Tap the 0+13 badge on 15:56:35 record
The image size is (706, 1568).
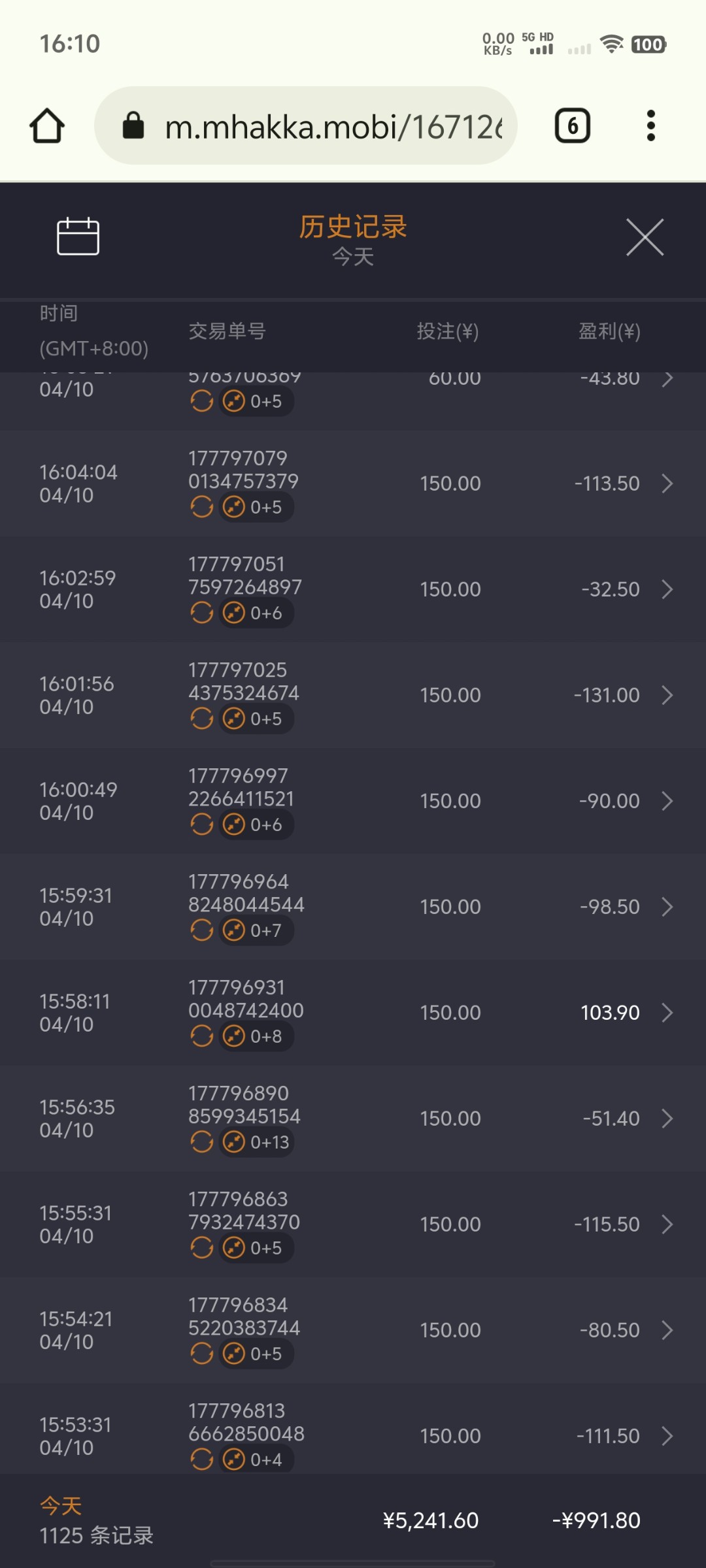click(x=256, y=1142)
